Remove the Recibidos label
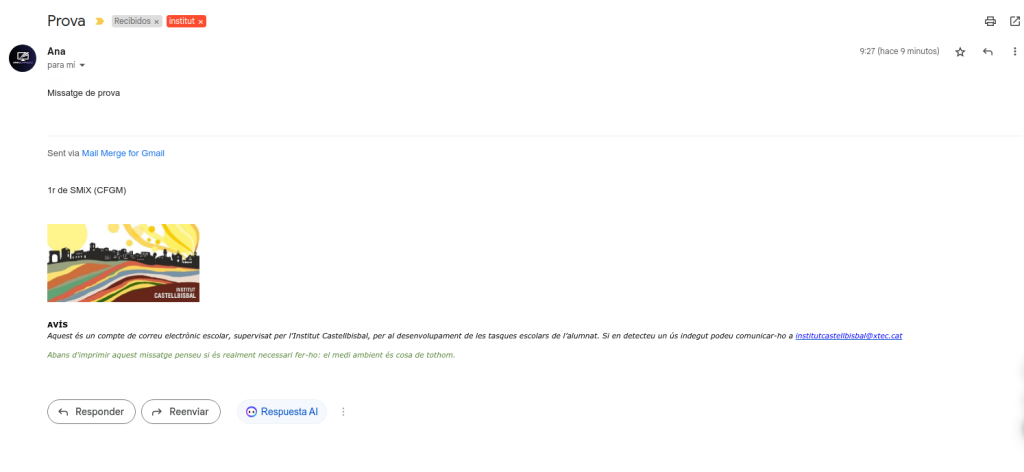The height and width of the screenshot is (472, 1024). (x=157, y=22)
